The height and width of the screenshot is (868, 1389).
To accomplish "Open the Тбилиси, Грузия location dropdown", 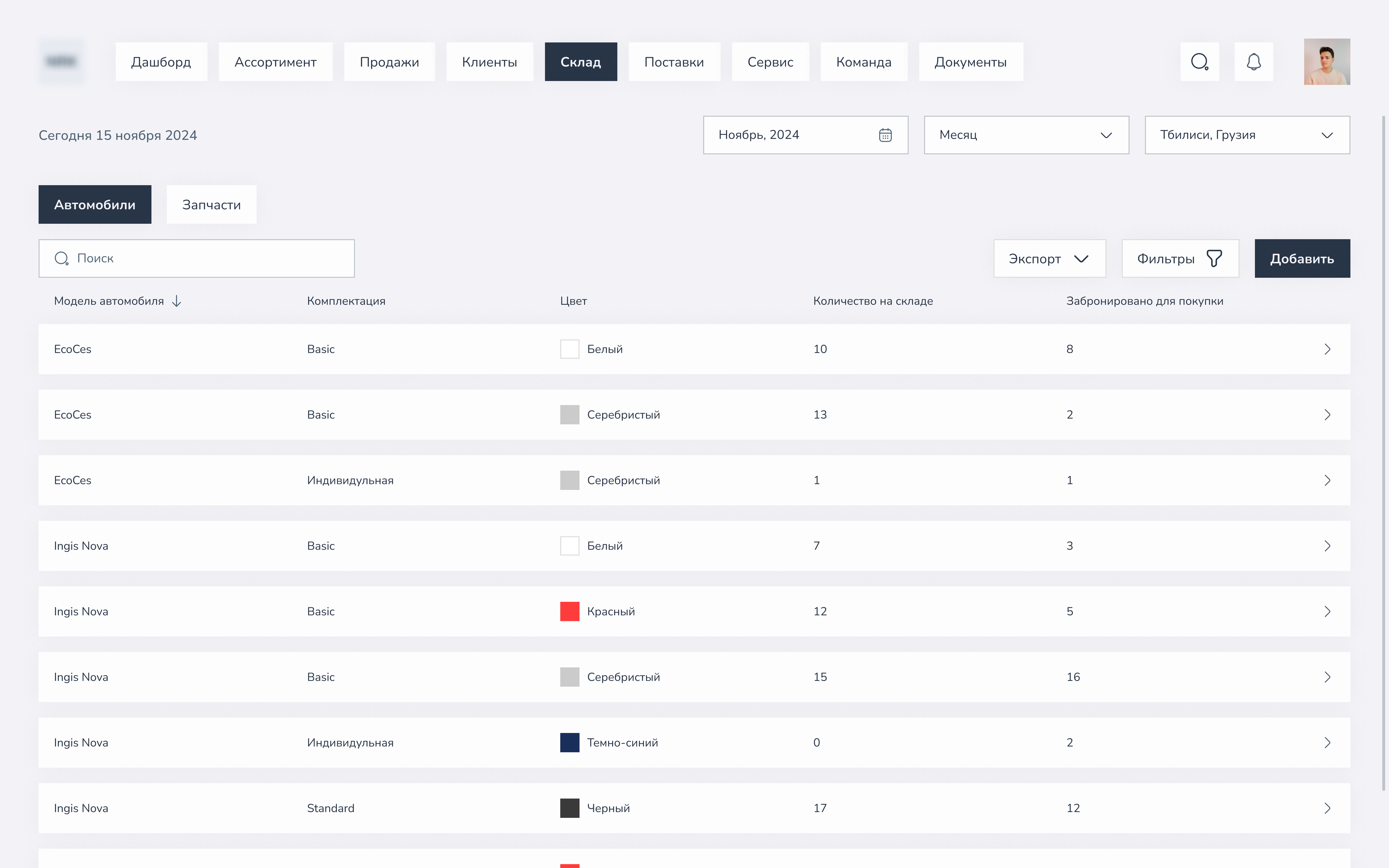I will coord(1247,135).
